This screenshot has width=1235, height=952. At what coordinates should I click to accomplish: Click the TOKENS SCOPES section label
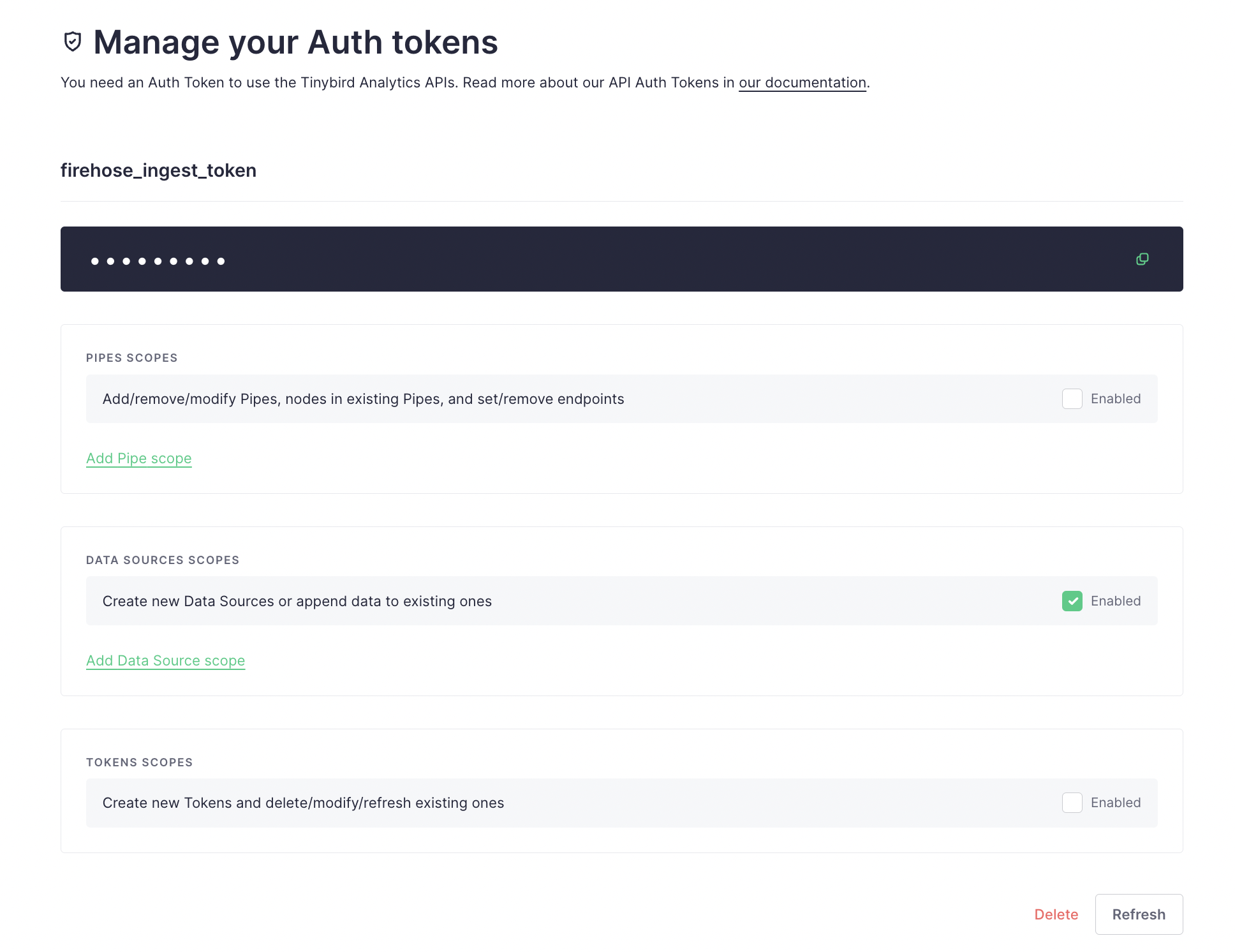139,762
